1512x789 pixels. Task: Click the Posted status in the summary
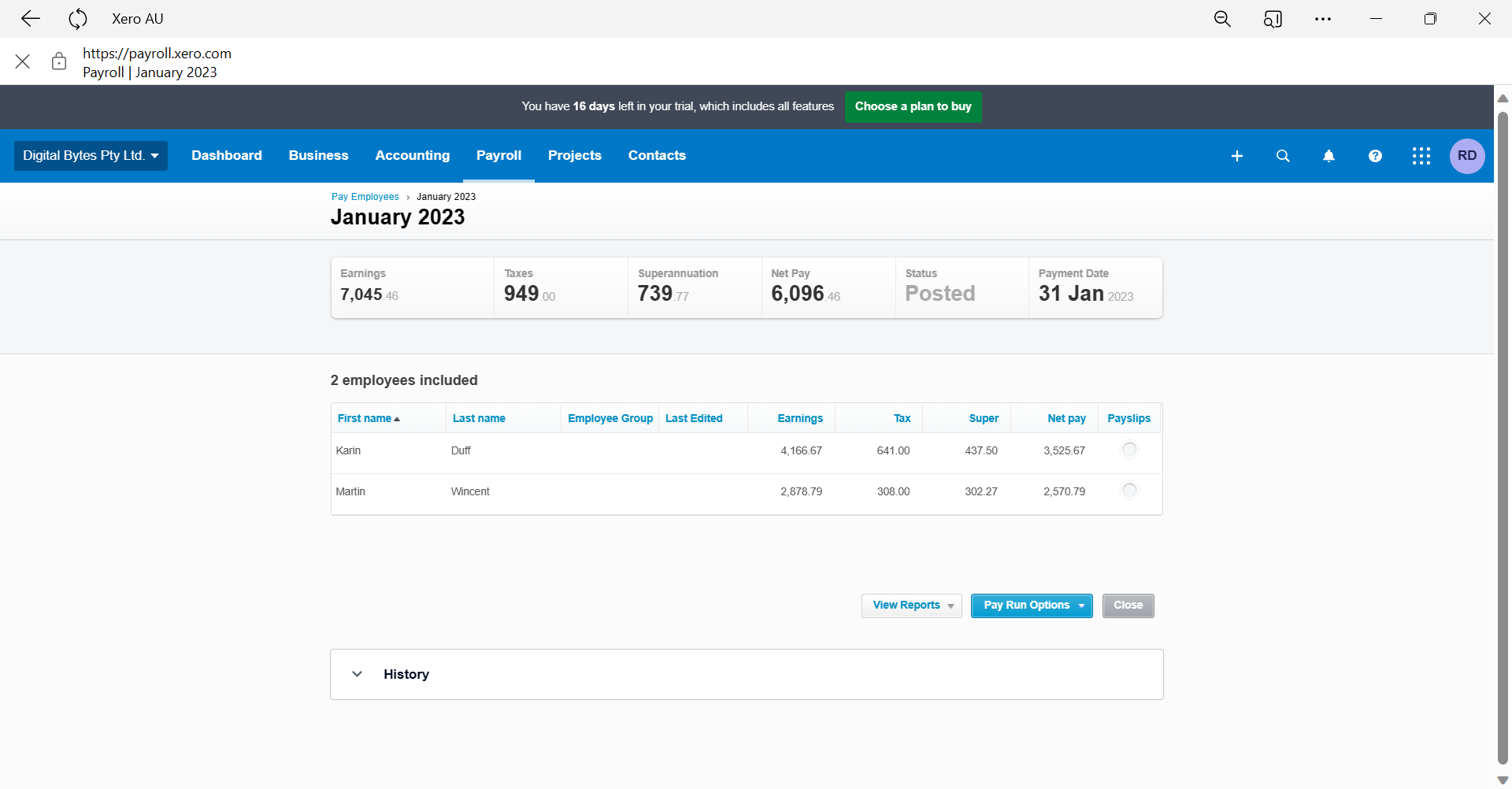coord(940,294)
